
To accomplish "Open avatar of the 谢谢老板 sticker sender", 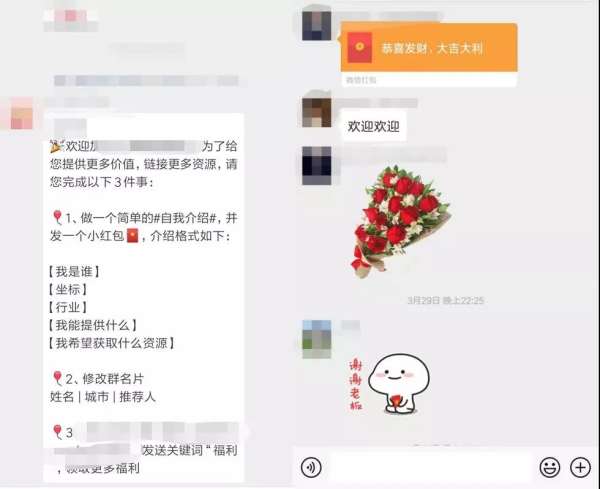I will pyautogui.click(x=316, y=339).
